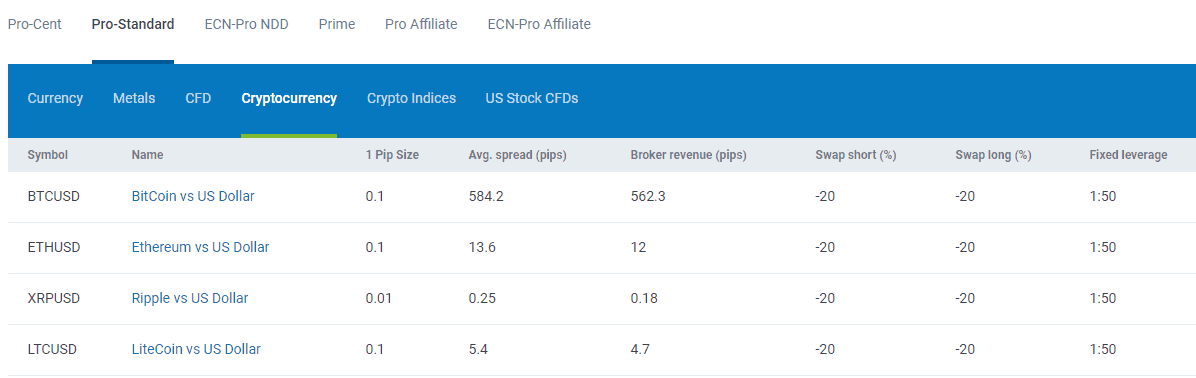Screen dimensions: 1196x378
Task: Click the Broker revenue (pips) column header
Action: pos(688,155)
